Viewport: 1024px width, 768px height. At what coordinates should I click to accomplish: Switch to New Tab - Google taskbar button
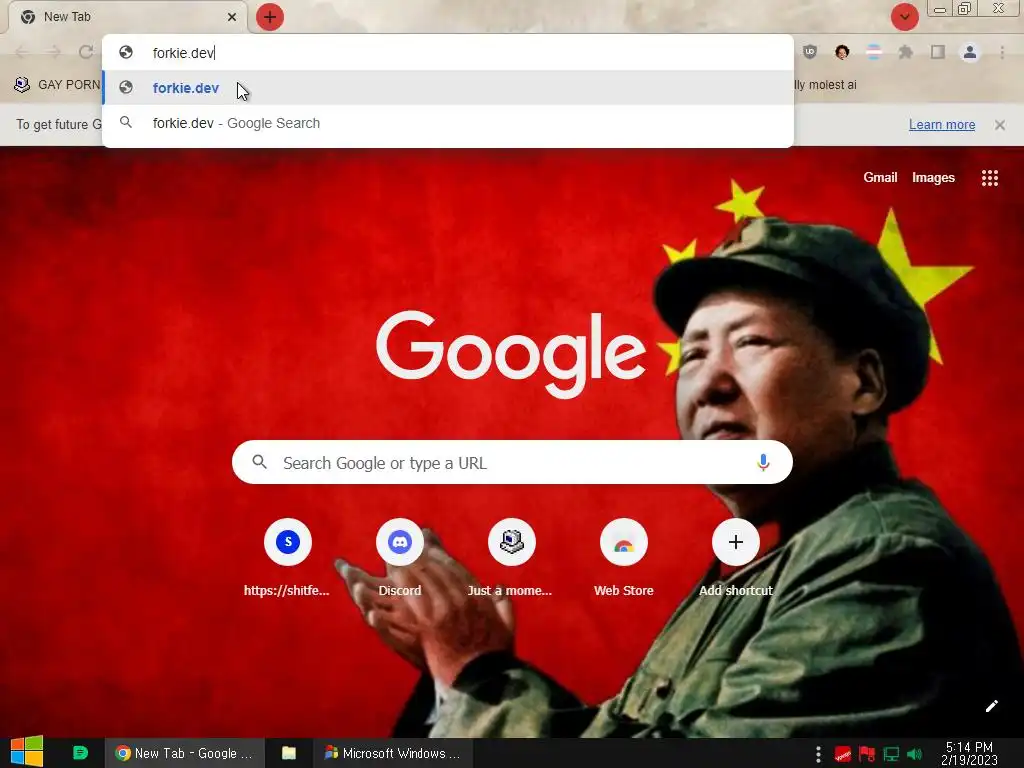tap(185, 753)
